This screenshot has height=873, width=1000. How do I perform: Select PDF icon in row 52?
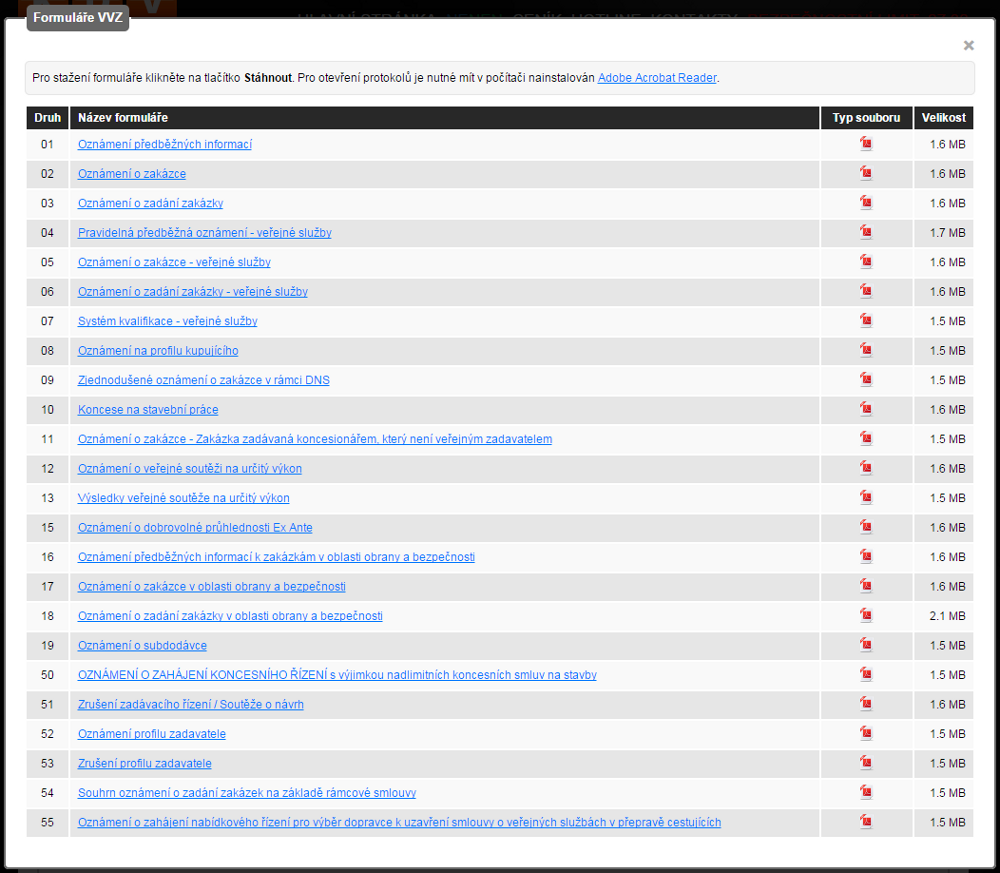[866, 733]
